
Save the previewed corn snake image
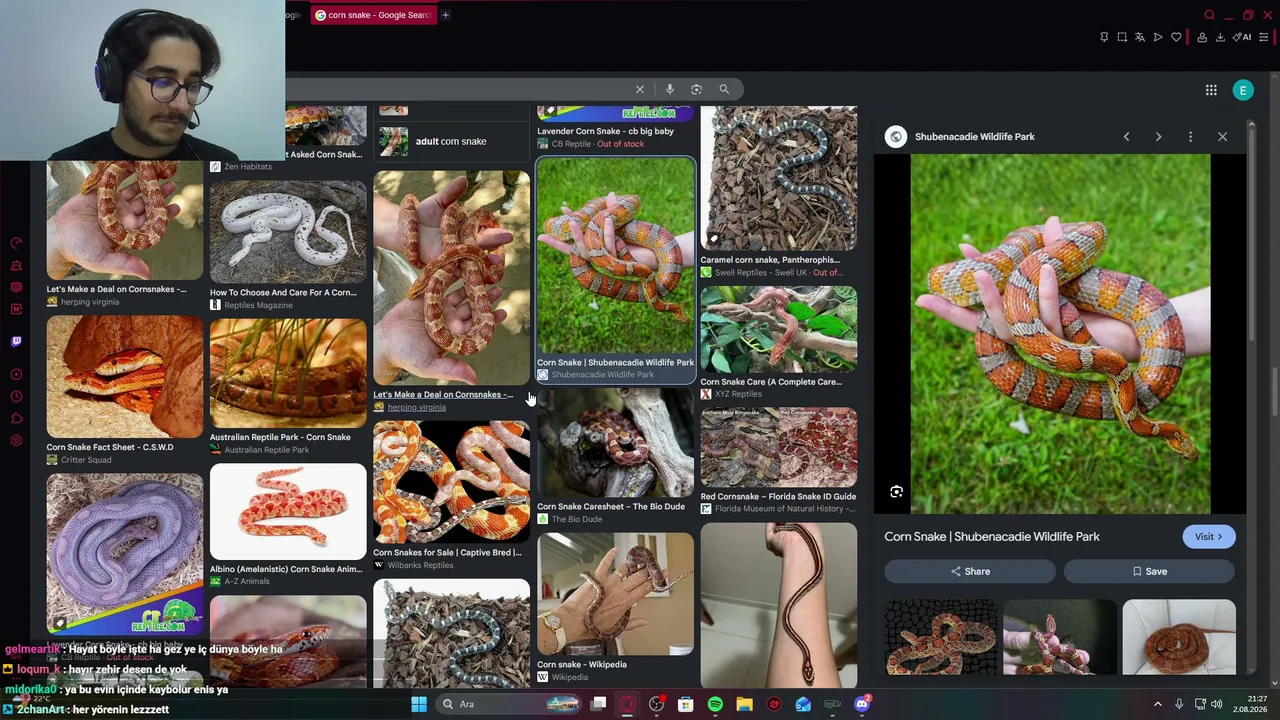pos(1149,571)
